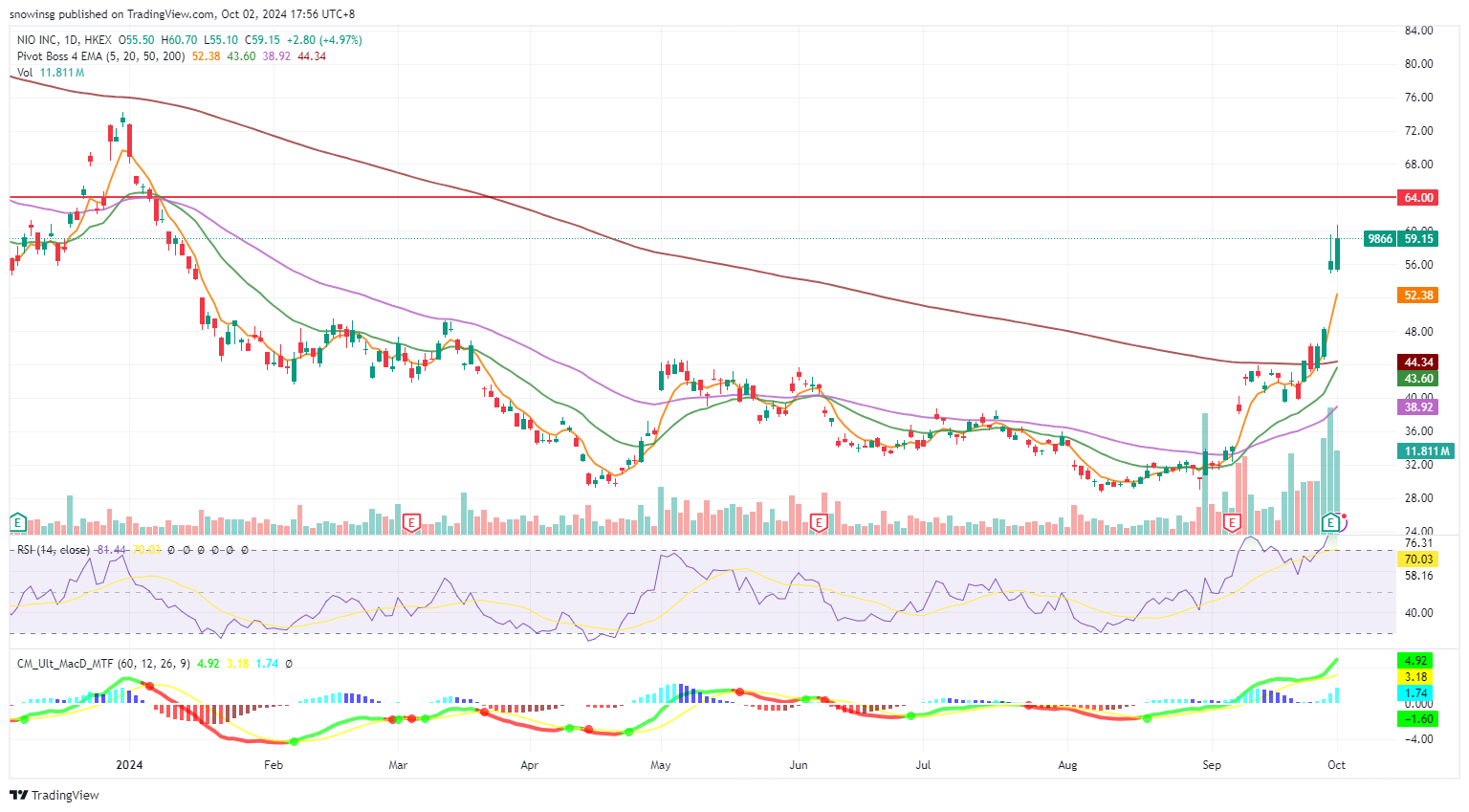The height and width of the screenshot is (812, 1469).
Task: Click the TradingView logo at bottom left
Action: coord(55,795)
